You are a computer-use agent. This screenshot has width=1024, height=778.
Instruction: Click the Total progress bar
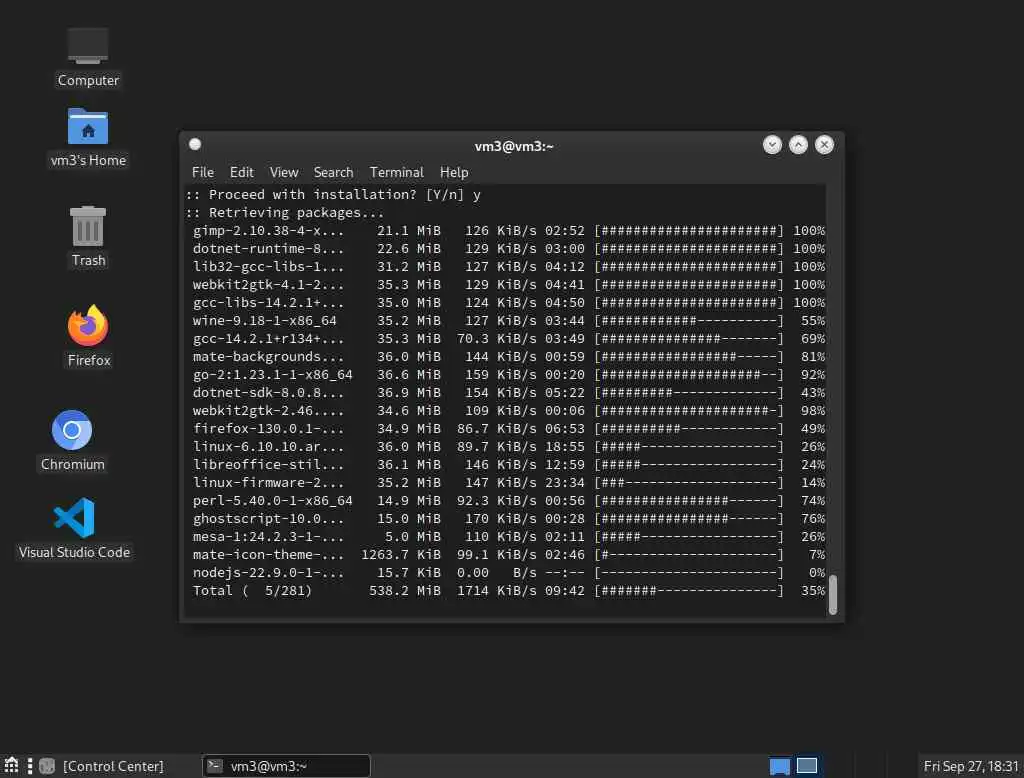coord(688,591)
